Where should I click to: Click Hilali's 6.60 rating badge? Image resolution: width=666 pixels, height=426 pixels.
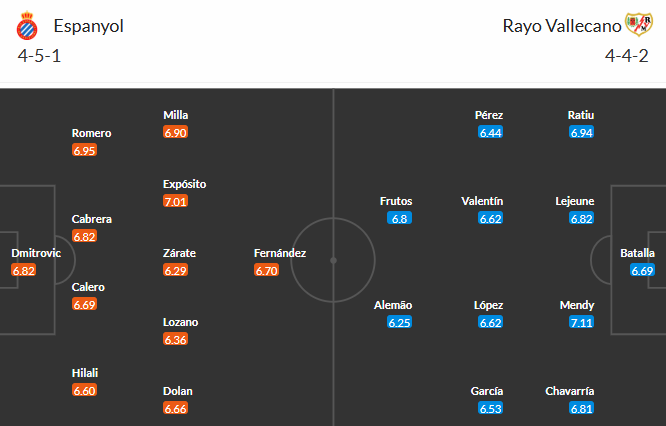click(84, 390)
